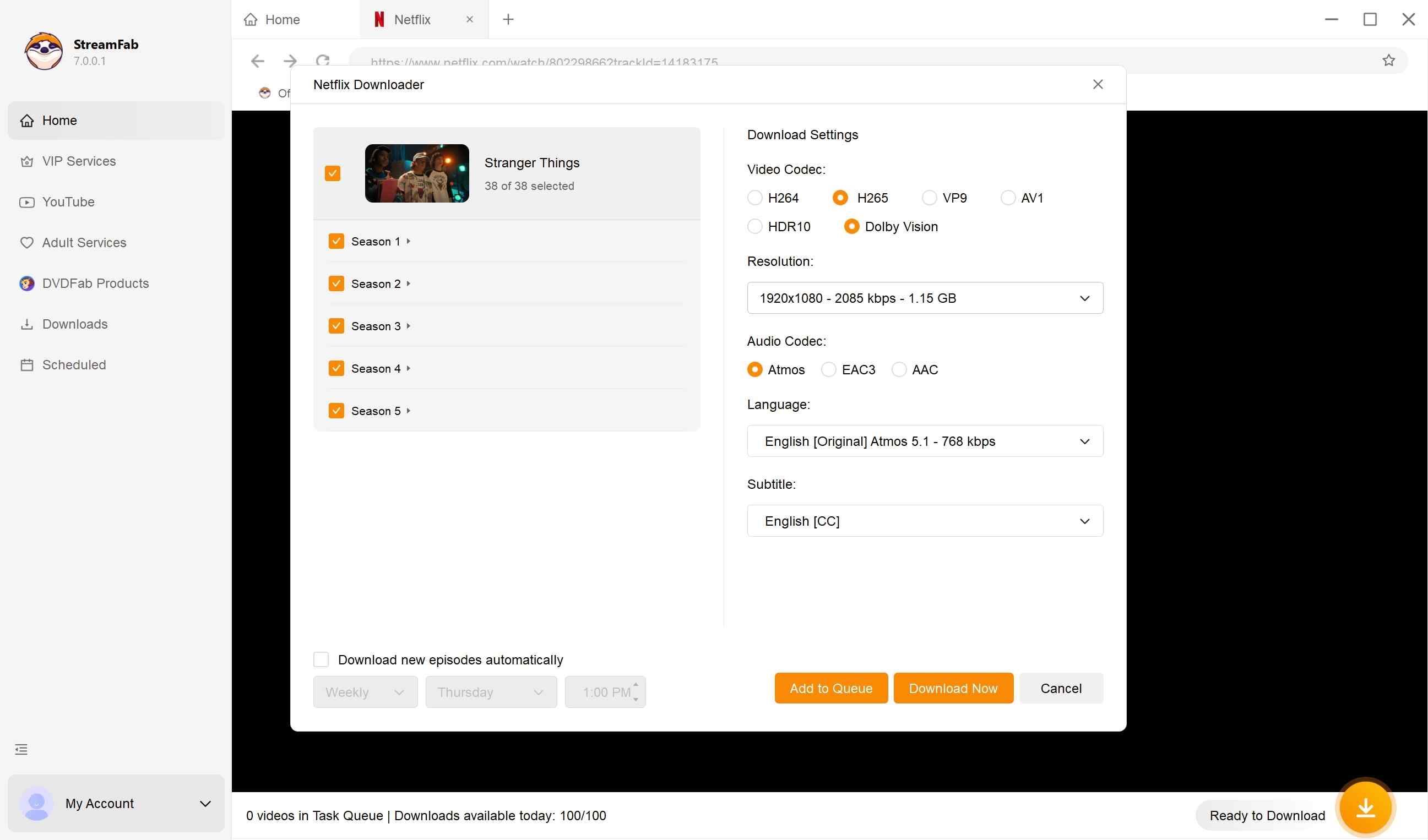Click the floating Ready to Download button

coord(1366,806)
